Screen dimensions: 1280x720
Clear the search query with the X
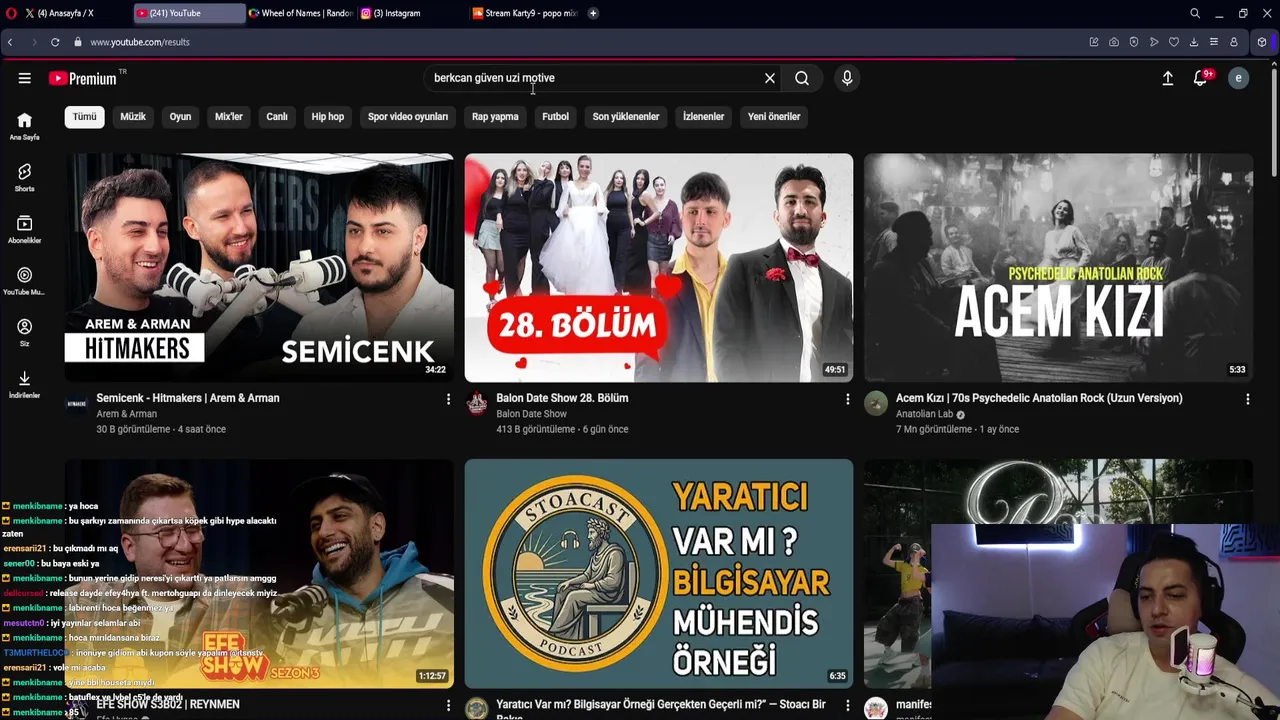770,78
